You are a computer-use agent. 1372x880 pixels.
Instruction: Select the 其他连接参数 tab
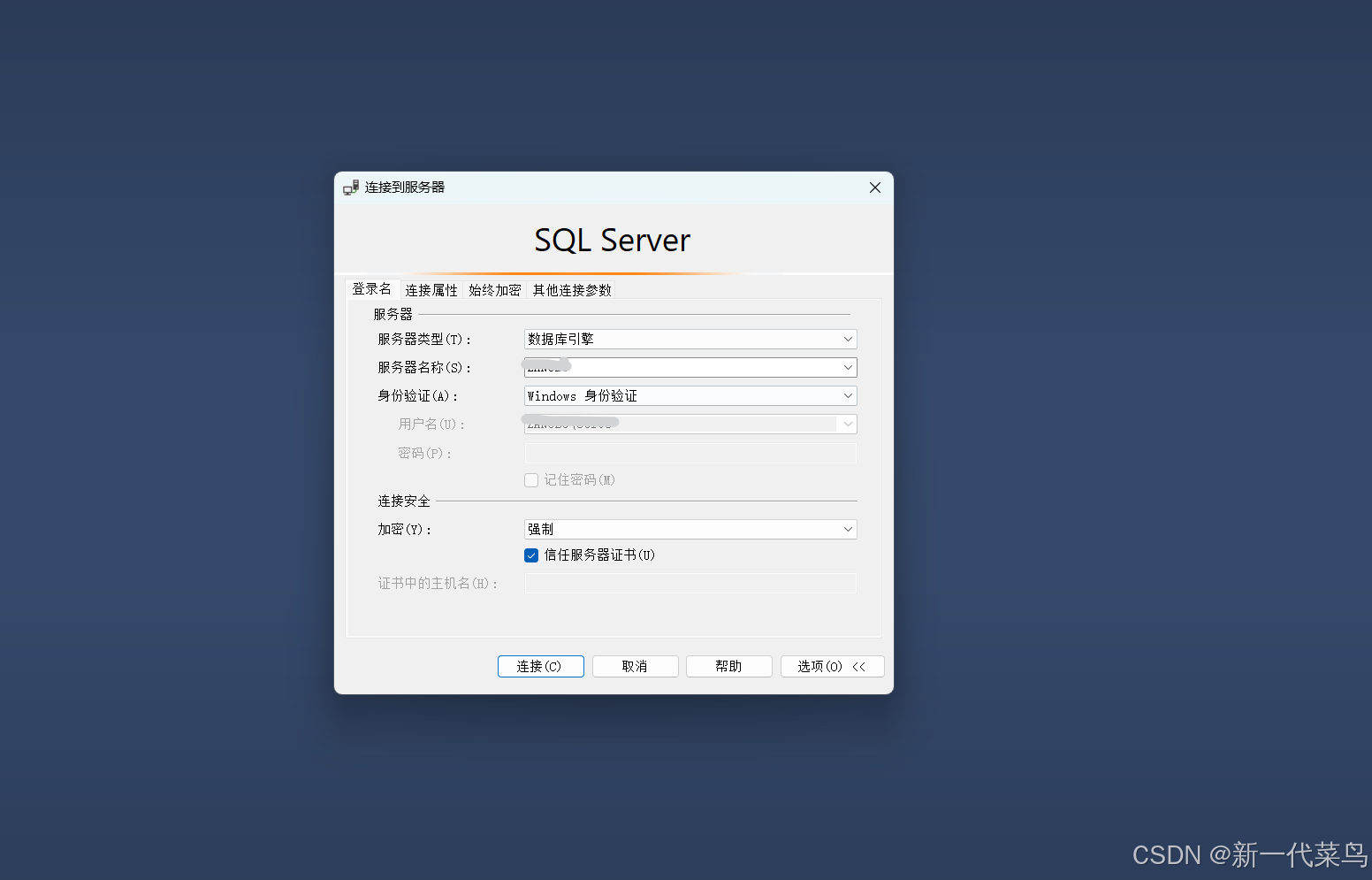(571, 289)
